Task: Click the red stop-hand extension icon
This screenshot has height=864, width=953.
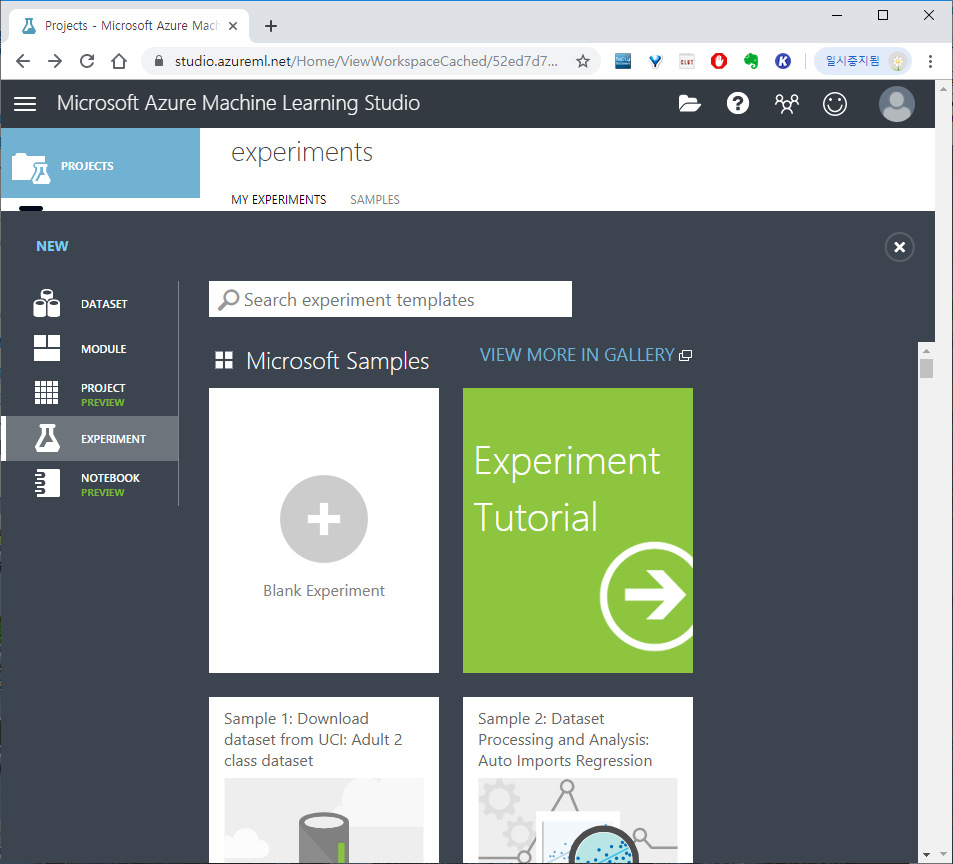Action: point(719,61)
